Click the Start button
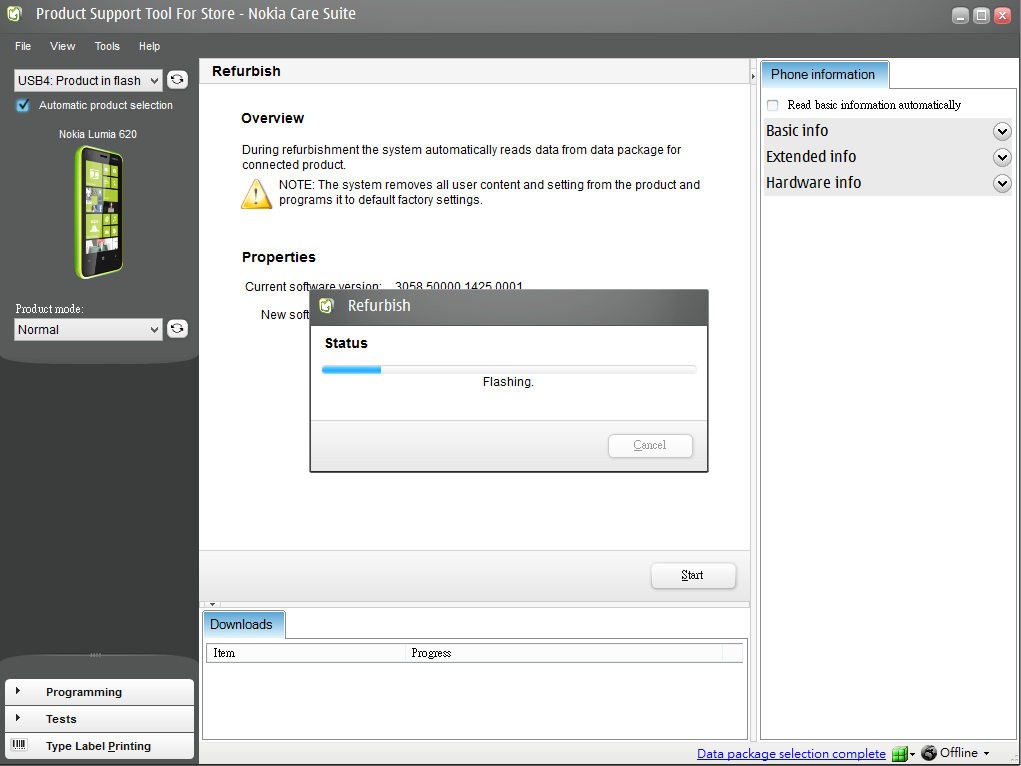Screen dimensions: 1021x766 693,575
